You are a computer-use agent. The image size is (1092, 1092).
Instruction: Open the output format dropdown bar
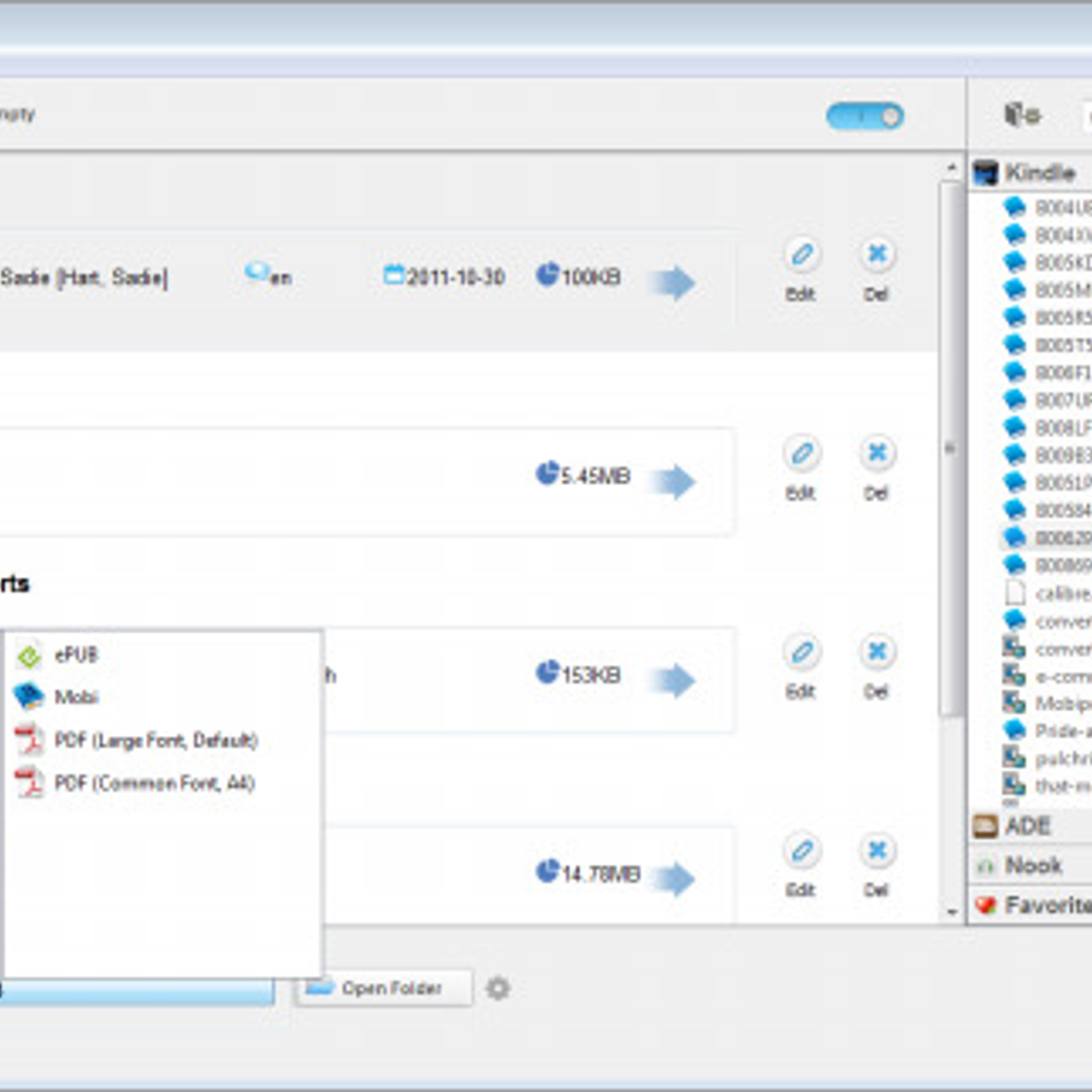[x=136, y=992]
